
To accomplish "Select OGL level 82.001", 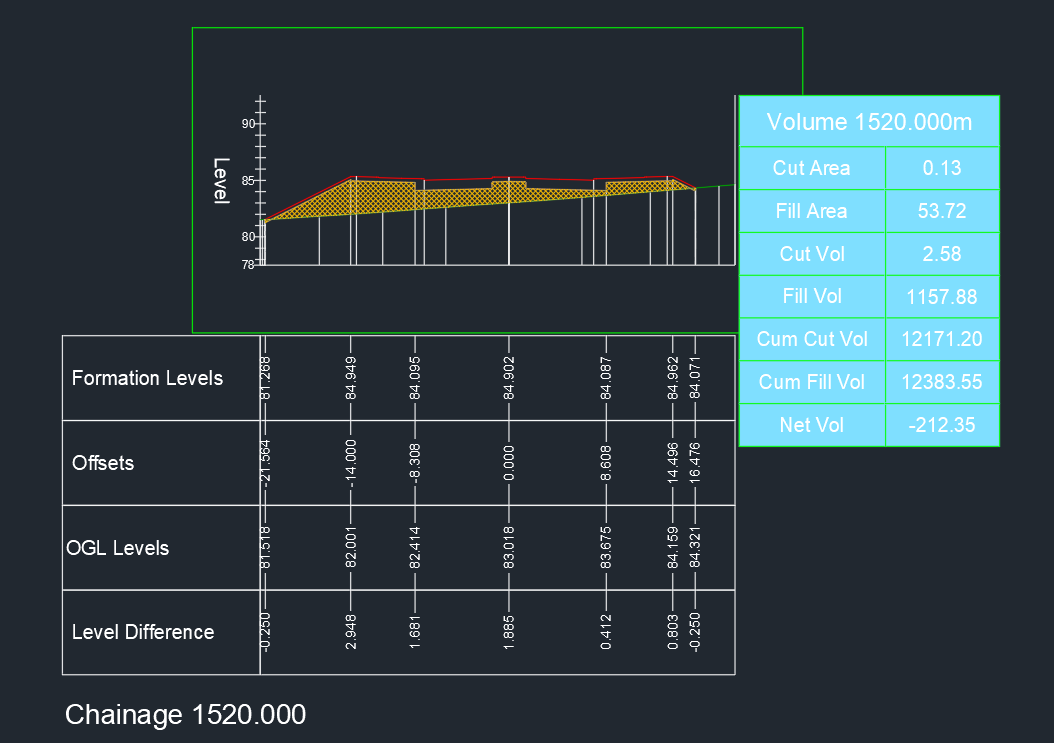I will click(351, 547).
